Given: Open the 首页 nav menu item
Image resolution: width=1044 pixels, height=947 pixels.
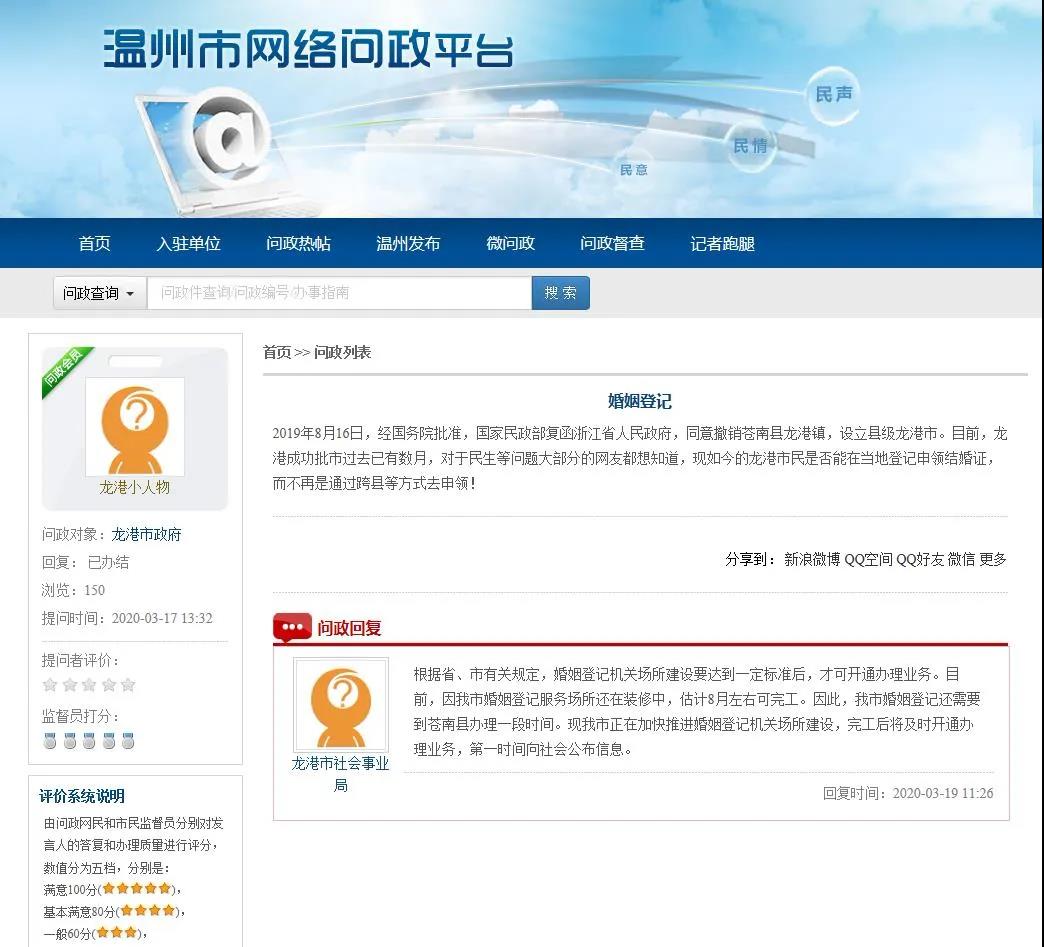Looking at the screenshot, I should [x=95, y=243].
